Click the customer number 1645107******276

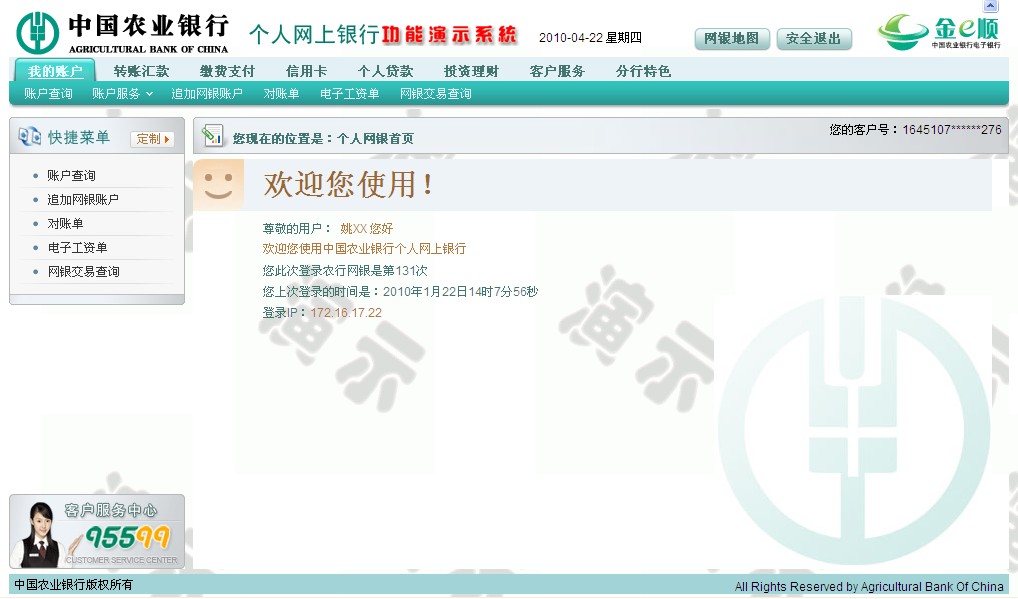pyautogui.click(x=952, y=129)
